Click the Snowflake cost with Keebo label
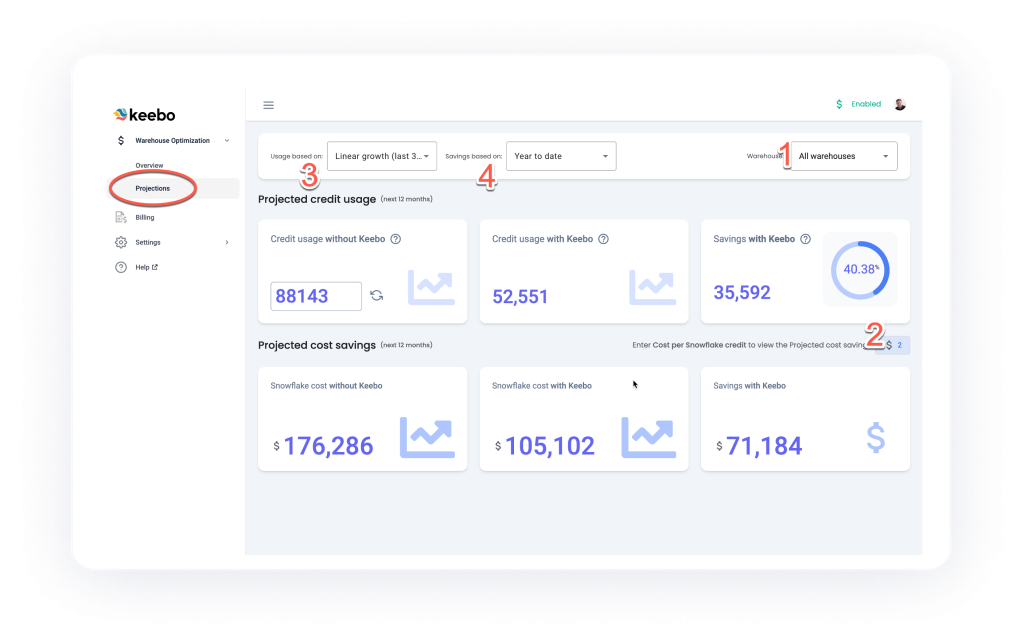This screenshot has width=1024, height=642. coord(542,386)
